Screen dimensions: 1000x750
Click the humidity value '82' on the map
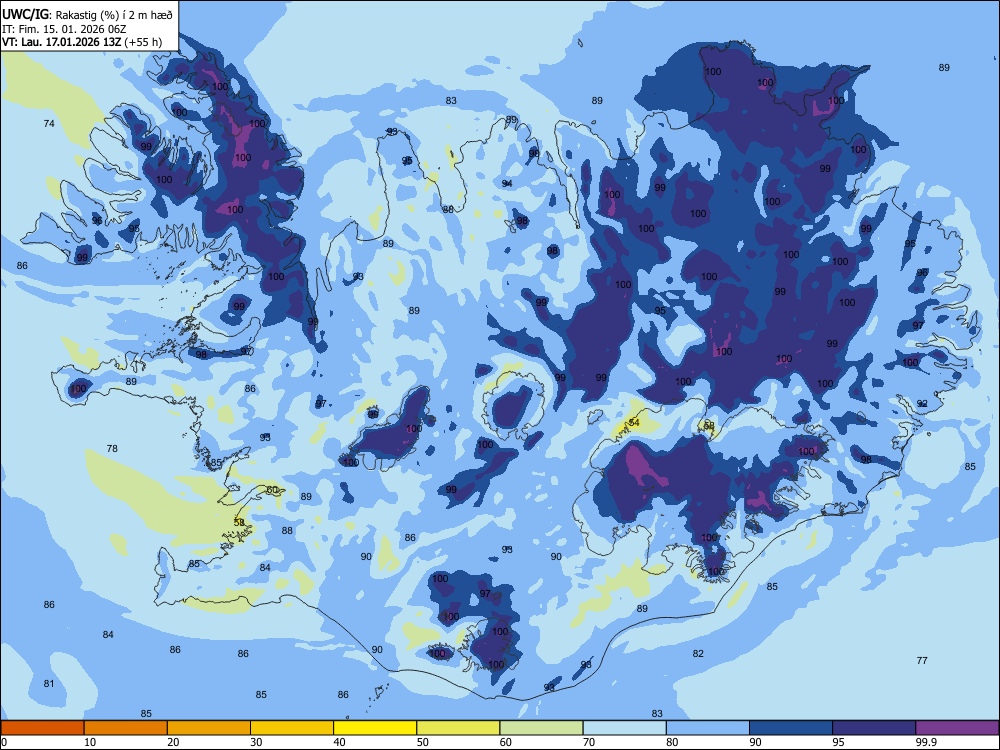pos(698,653)
